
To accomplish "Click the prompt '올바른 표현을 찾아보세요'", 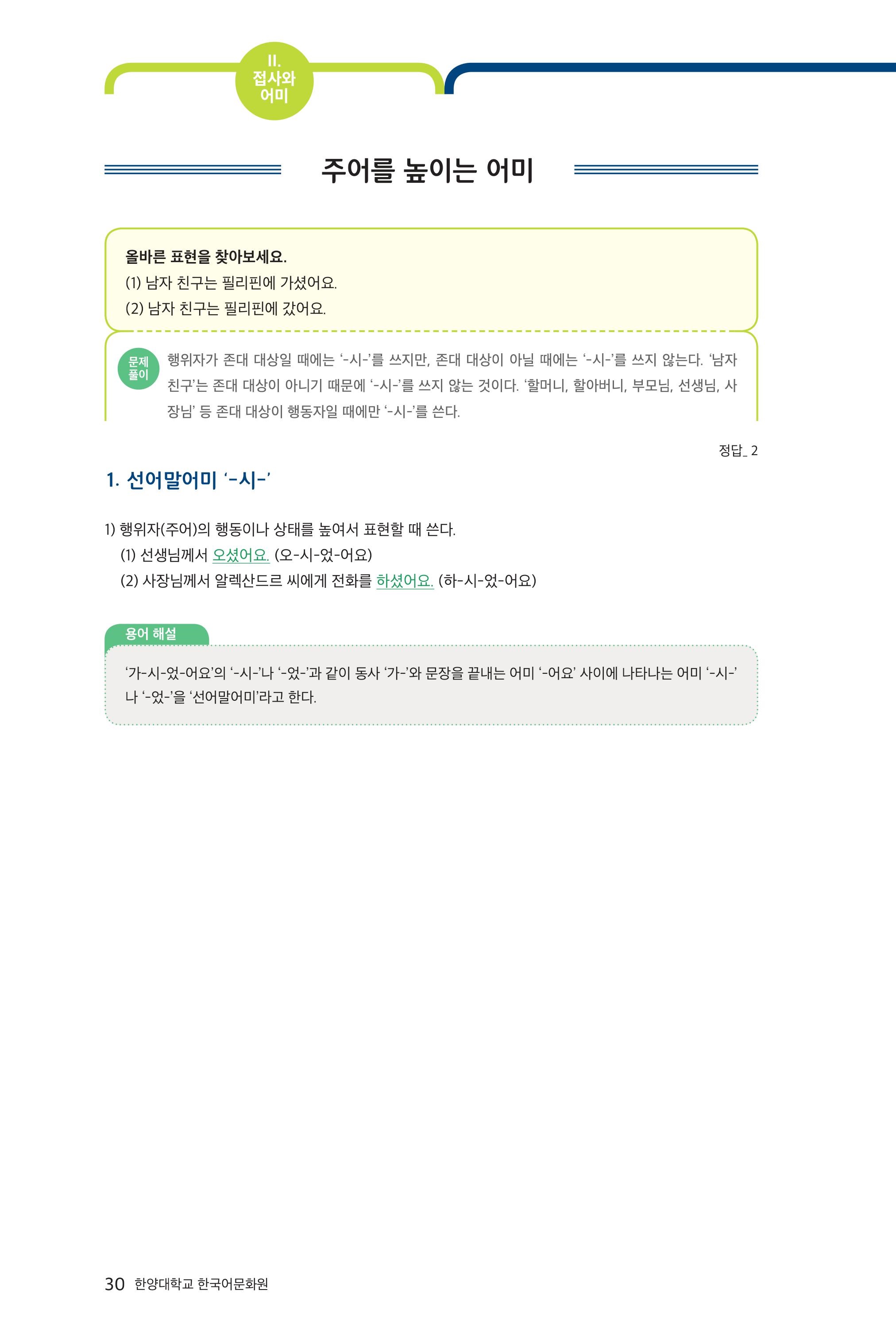I will 206,257.
